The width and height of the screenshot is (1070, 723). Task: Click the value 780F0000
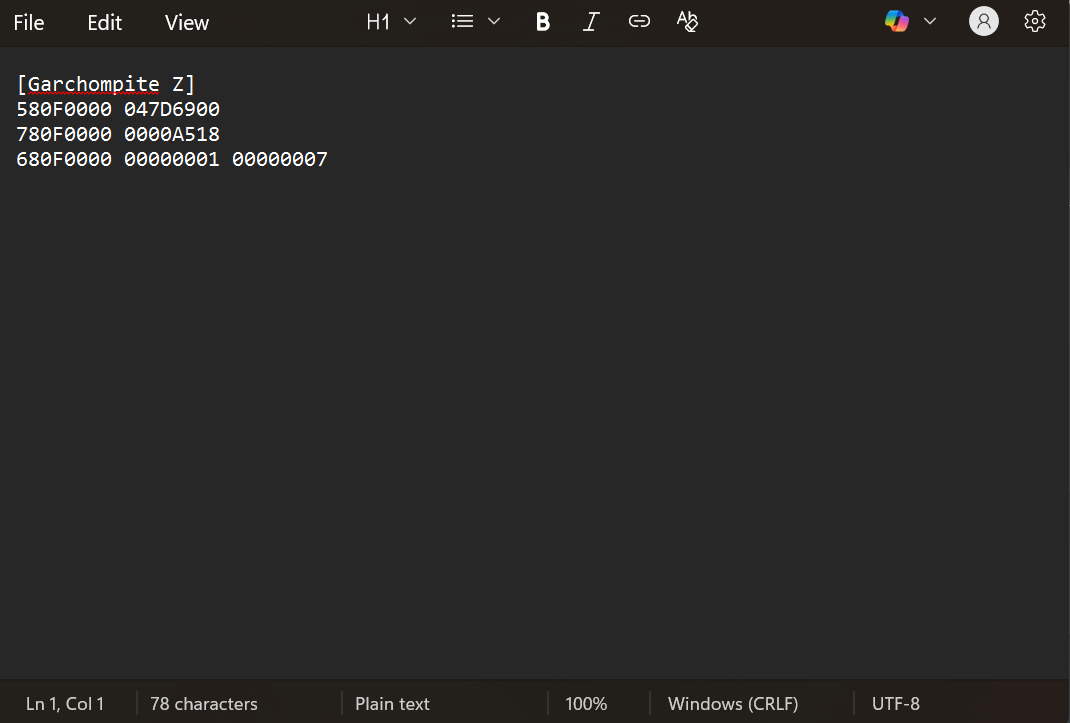pos(64,134)
